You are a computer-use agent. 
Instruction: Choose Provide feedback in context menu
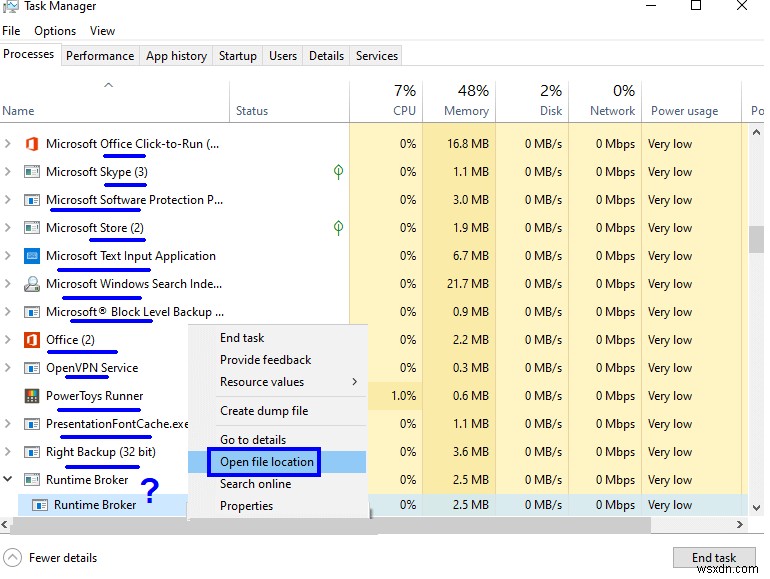click(277, 360)
